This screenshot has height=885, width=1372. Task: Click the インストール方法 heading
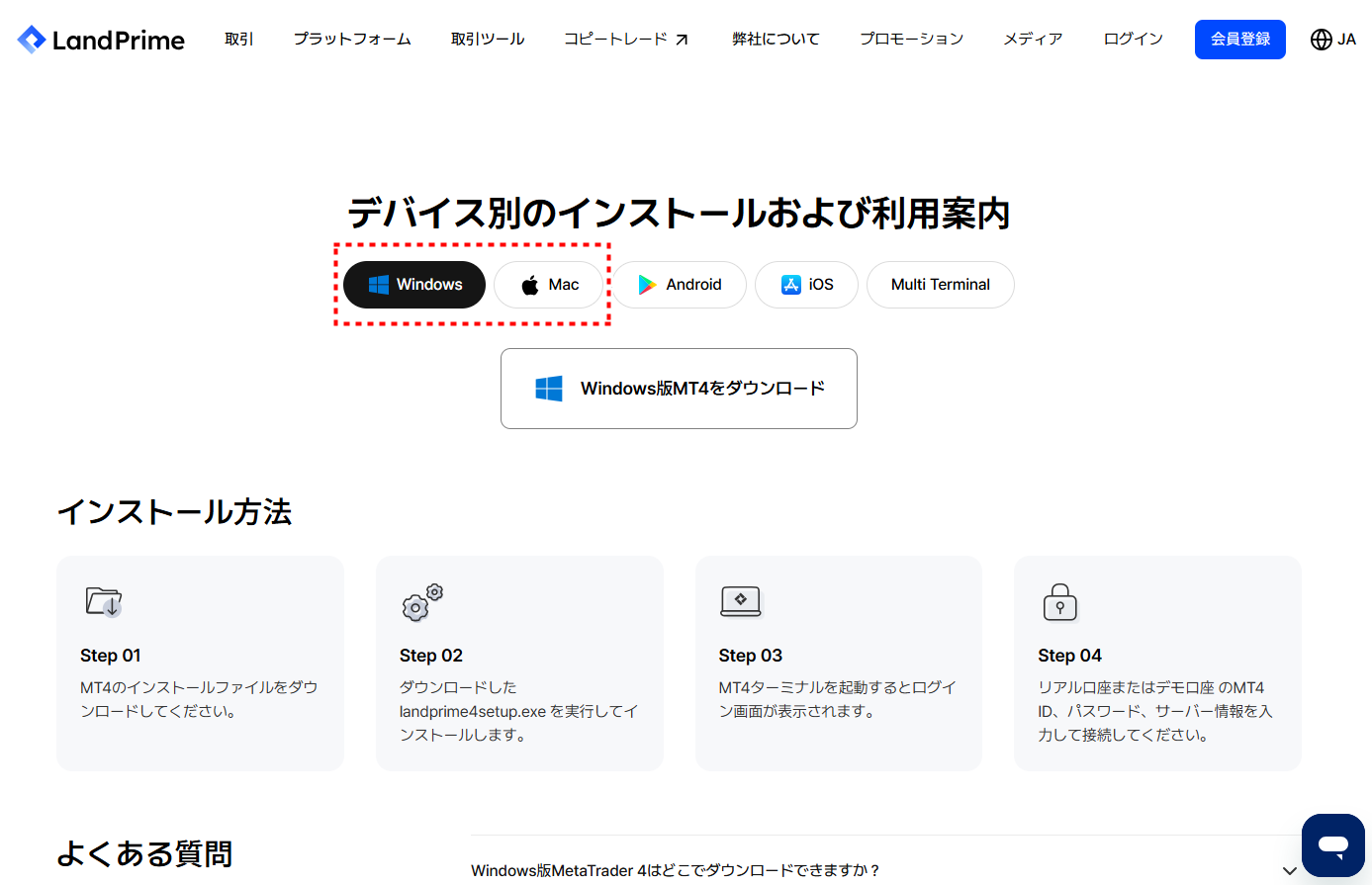click(x=174, y=512)
